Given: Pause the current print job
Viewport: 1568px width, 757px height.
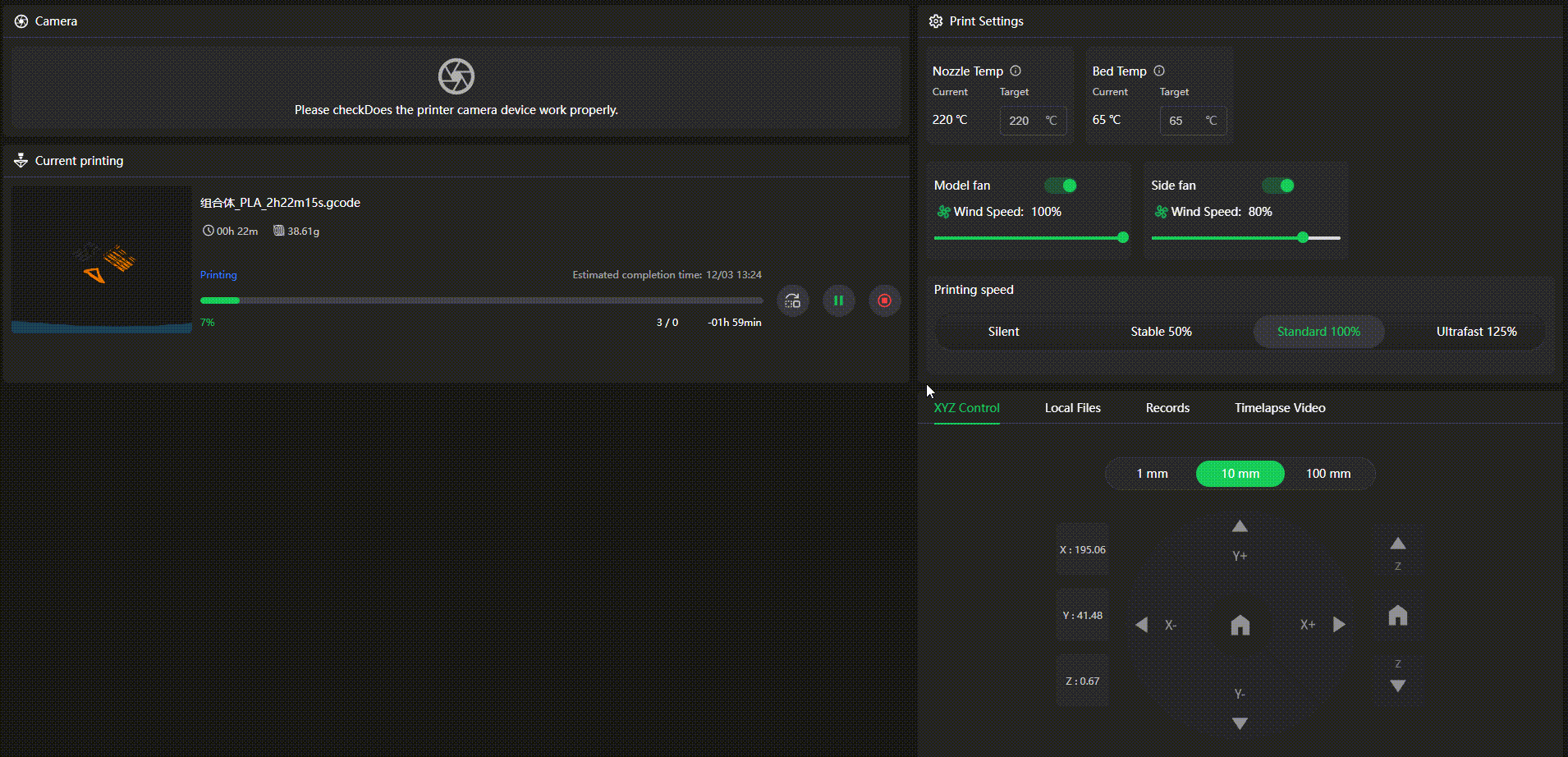Looking at the screenshot, I should pos(838,301).
